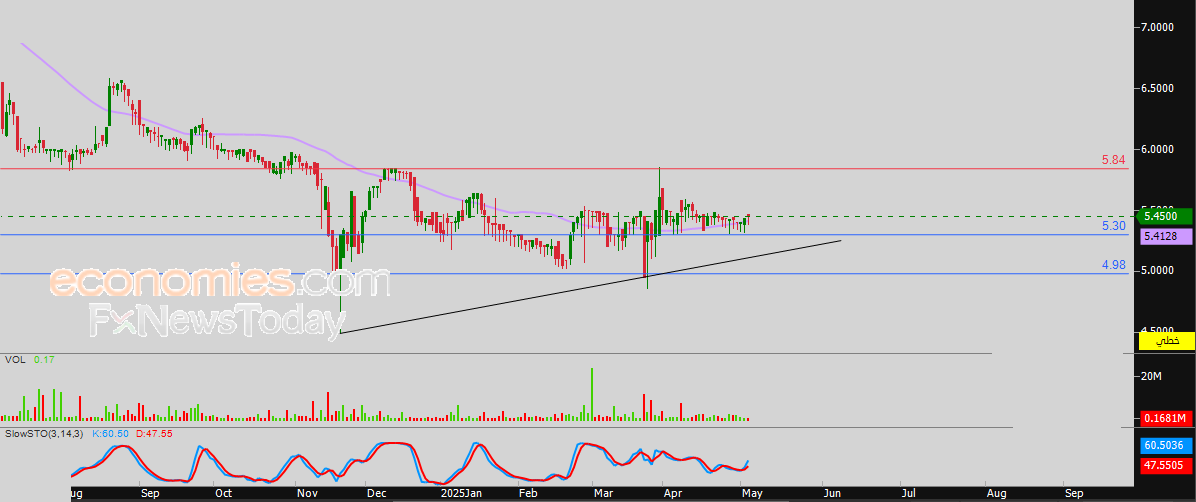The width and height of the screenshot is (1196, 502).
Task: Click the K:60.50 stochastic reading
Action: [111, 433]
